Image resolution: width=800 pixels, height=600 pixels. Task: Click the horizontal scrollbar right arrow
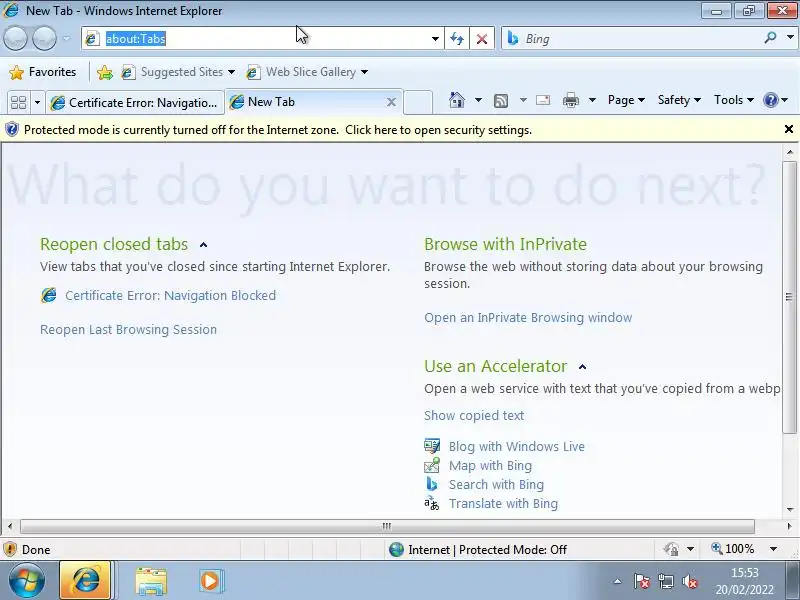coord(789,526)
